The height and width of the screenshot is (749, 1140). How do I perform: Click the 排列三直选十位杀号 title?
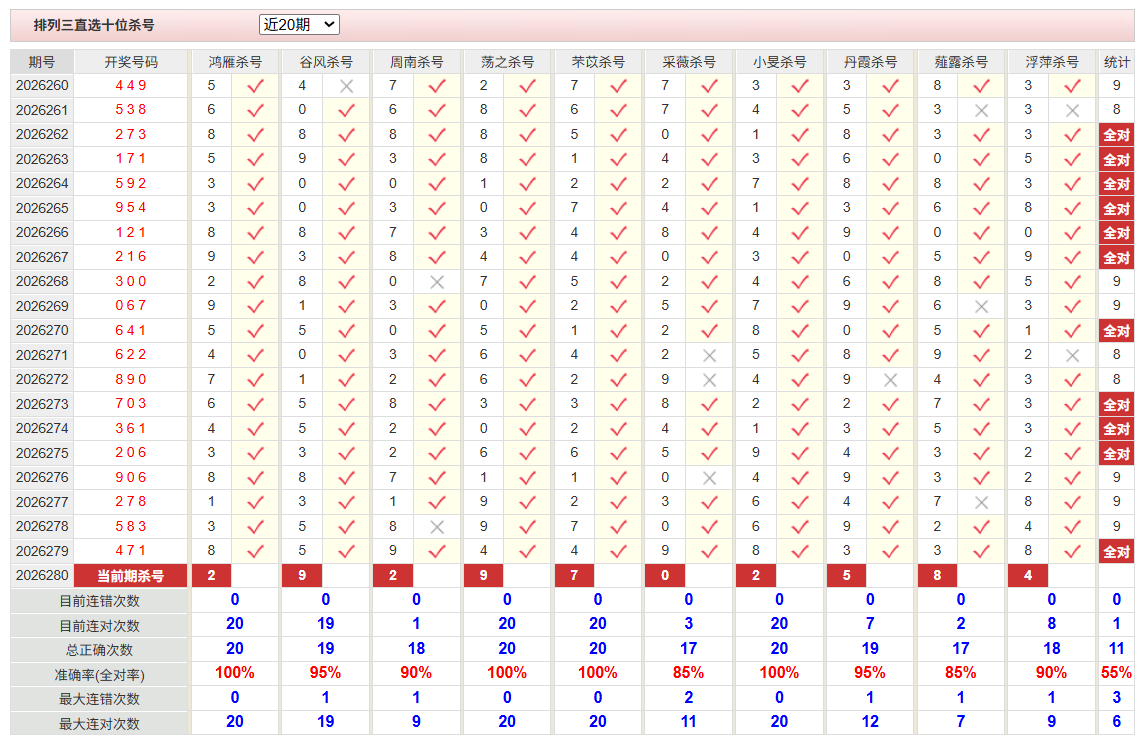pos(94,25)
